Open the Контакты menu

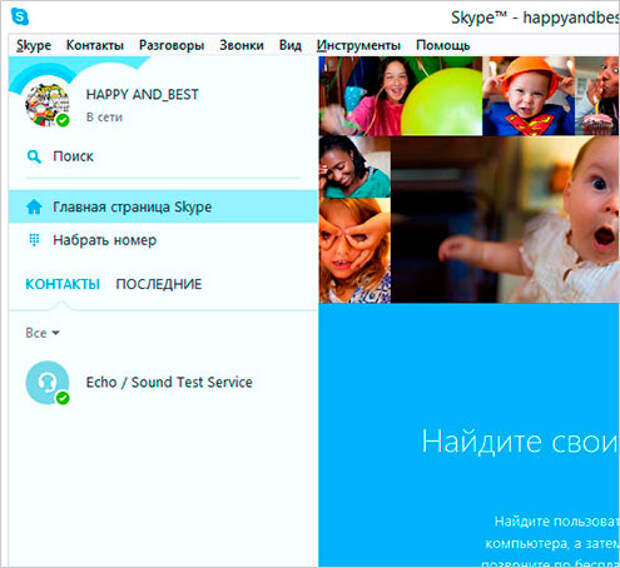[x=95, y=45]
